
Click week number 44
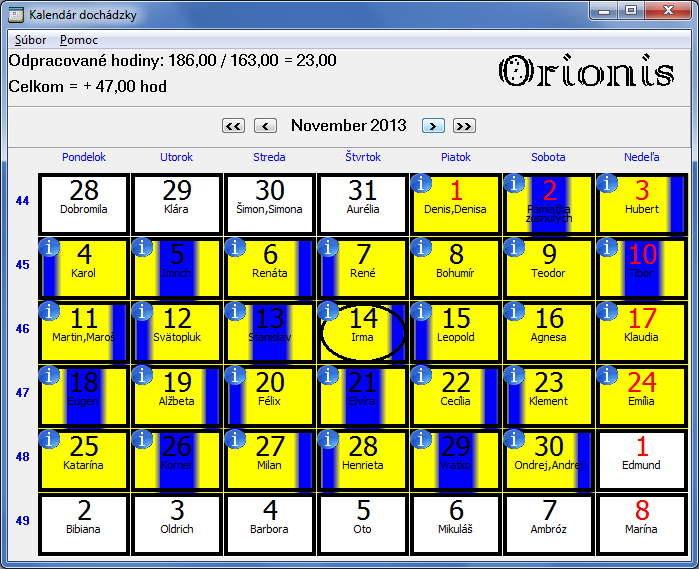(22, 201)
